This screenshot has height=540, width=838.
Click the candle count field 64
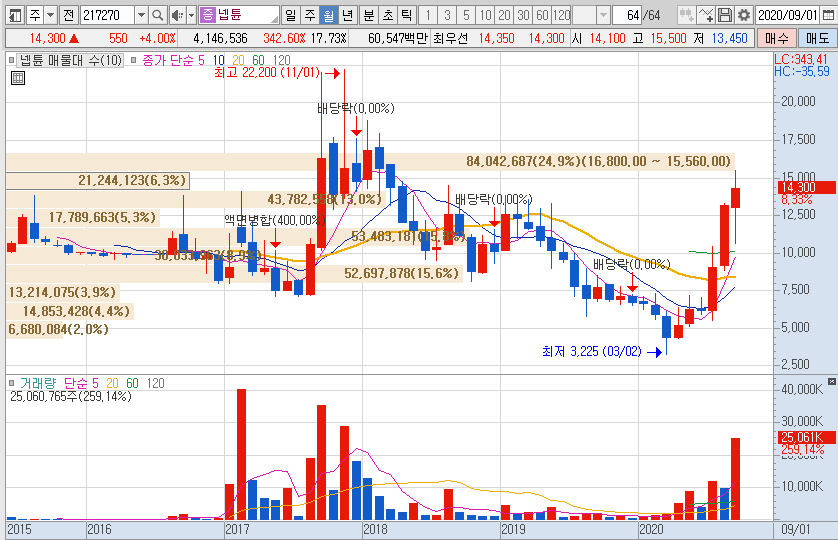point(627,15)
